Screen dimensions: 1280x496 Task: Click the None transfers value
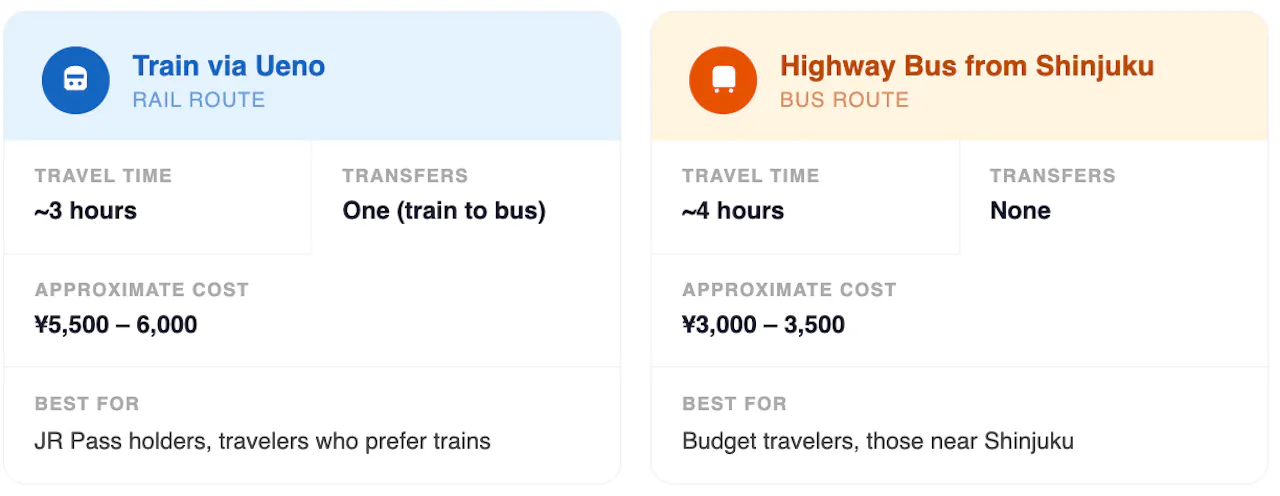click(x=1020, y=211)
